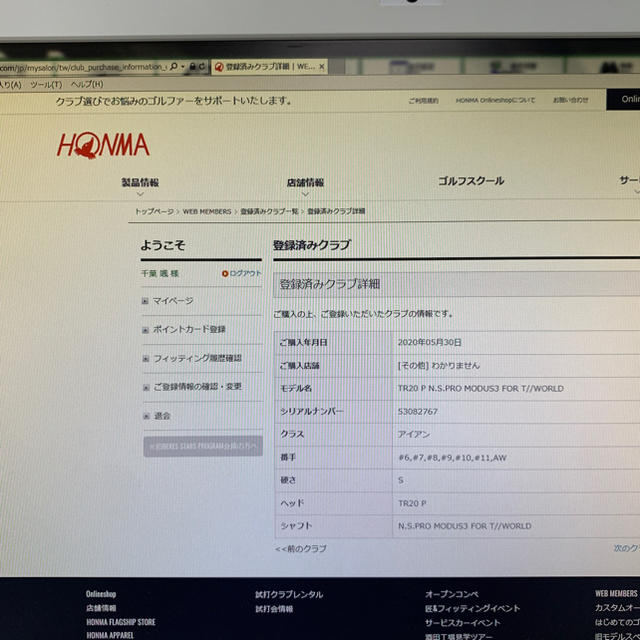The width and height of the screenshot is (640, 640).
Task: Click serial number 53082767
Action: (418, 411)
